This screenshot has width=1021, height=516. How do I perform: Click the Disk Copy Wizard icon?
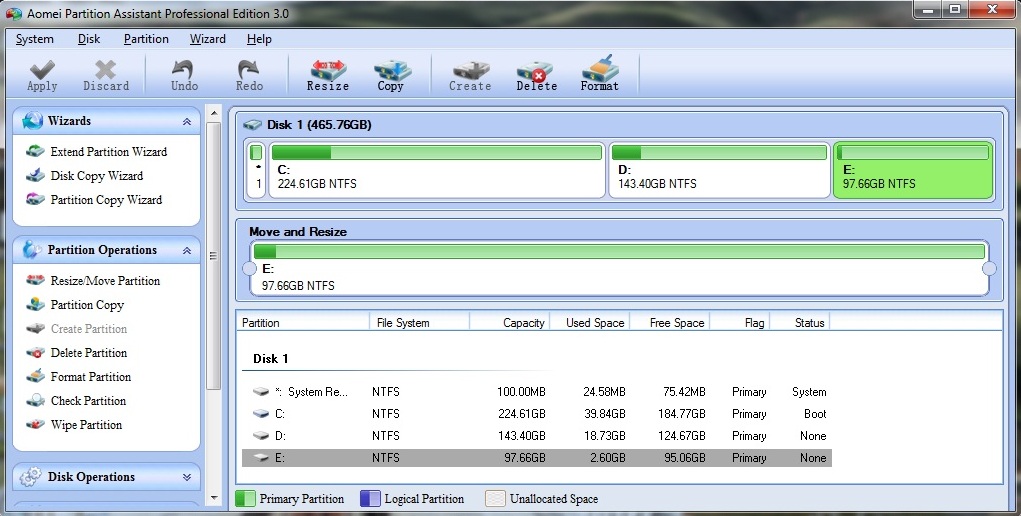pos(35,176)
